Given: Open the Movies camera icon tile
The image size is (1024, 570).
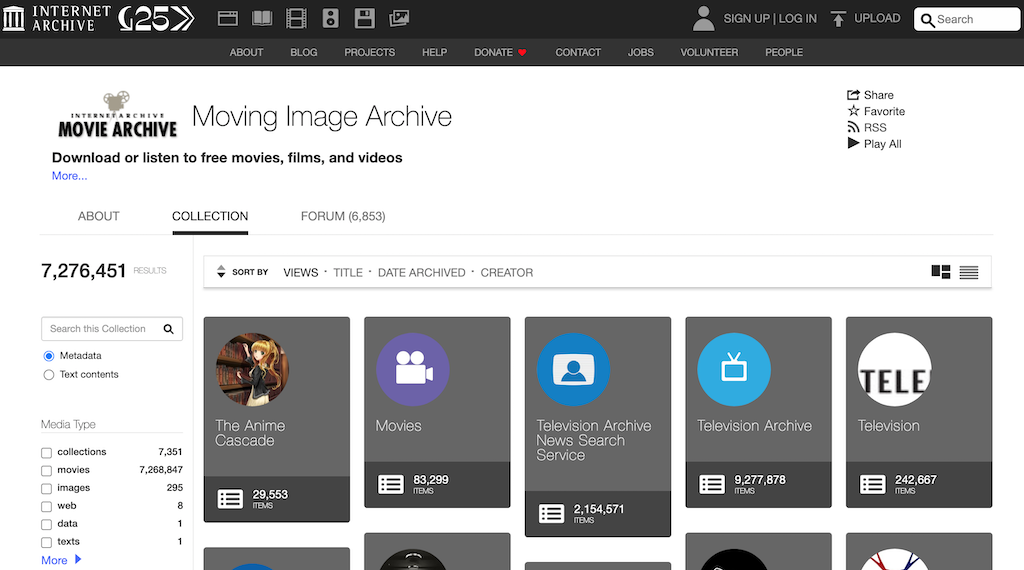Looking at the screenshot, I should [413, 370].
